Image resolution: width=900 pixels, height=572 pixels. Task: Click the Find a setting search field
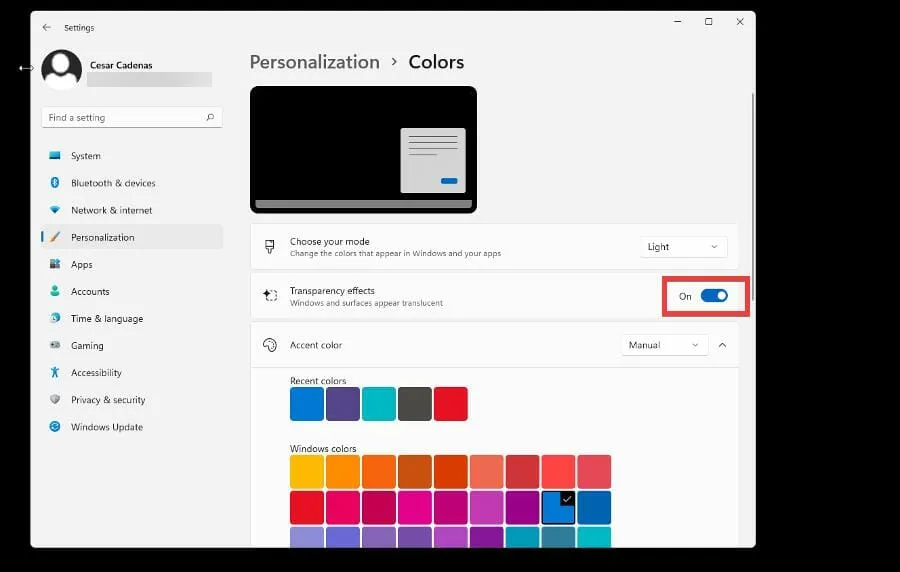pos(122,118)
